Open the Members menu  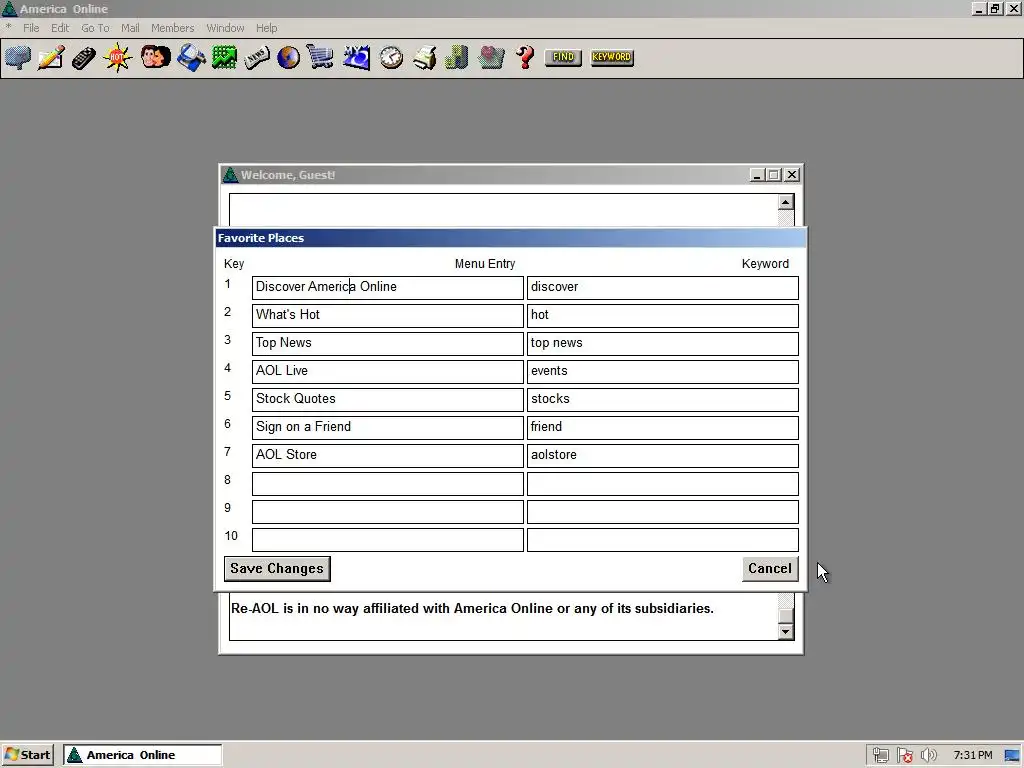click(172, 28)
